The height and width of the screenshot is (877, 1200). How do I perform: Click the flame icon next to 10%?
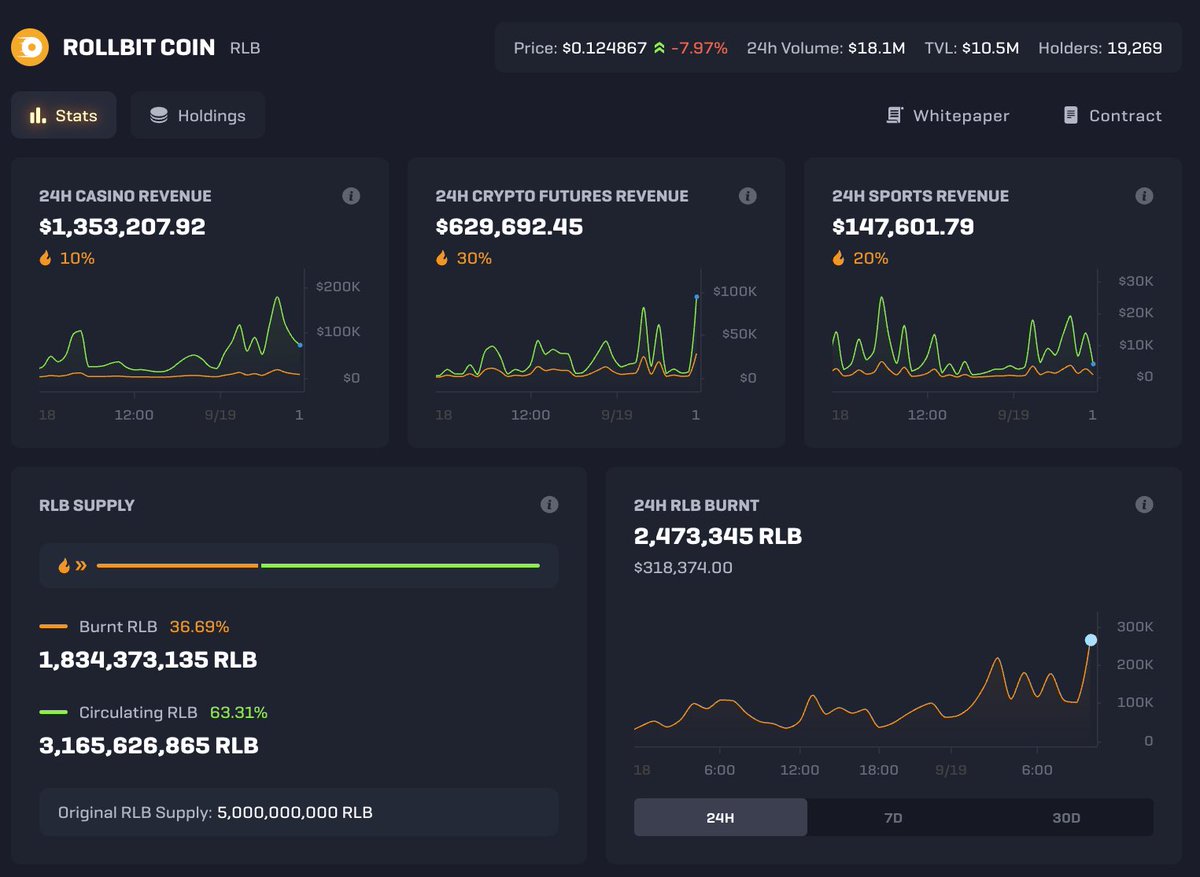pos(44,258)
